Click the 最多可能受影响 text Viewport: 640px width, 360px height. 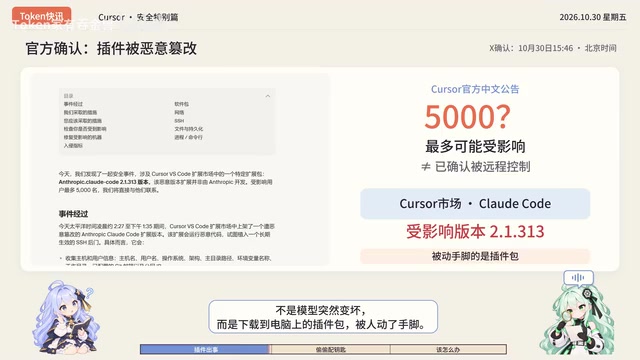tap(475, 146)
